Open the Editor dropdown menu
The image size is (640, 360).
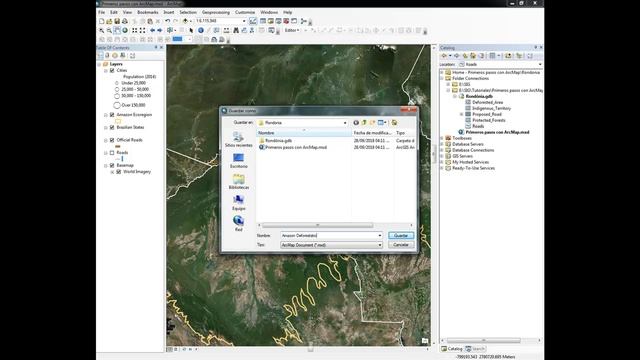click(x=292, y=31)
